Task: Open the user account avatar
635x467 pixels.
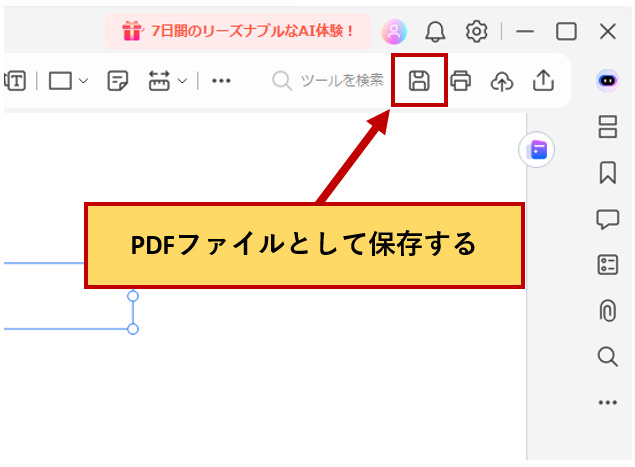Action: point(394,31)
